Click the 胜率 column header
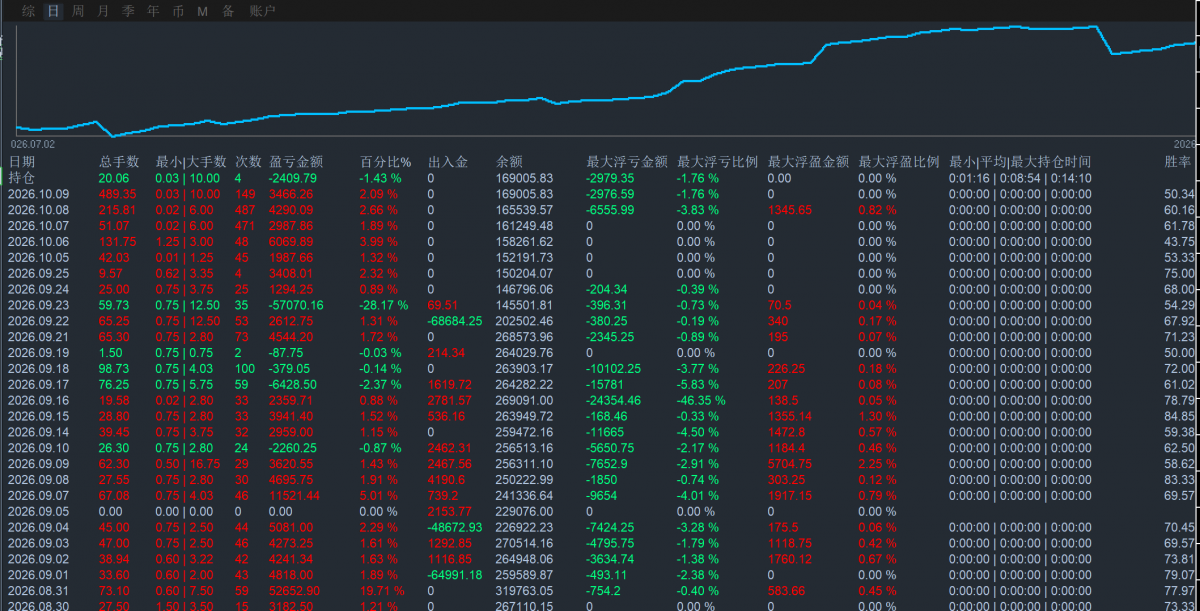The height and width of the screenshot is (611, 1200). (x=1178, y=161)
